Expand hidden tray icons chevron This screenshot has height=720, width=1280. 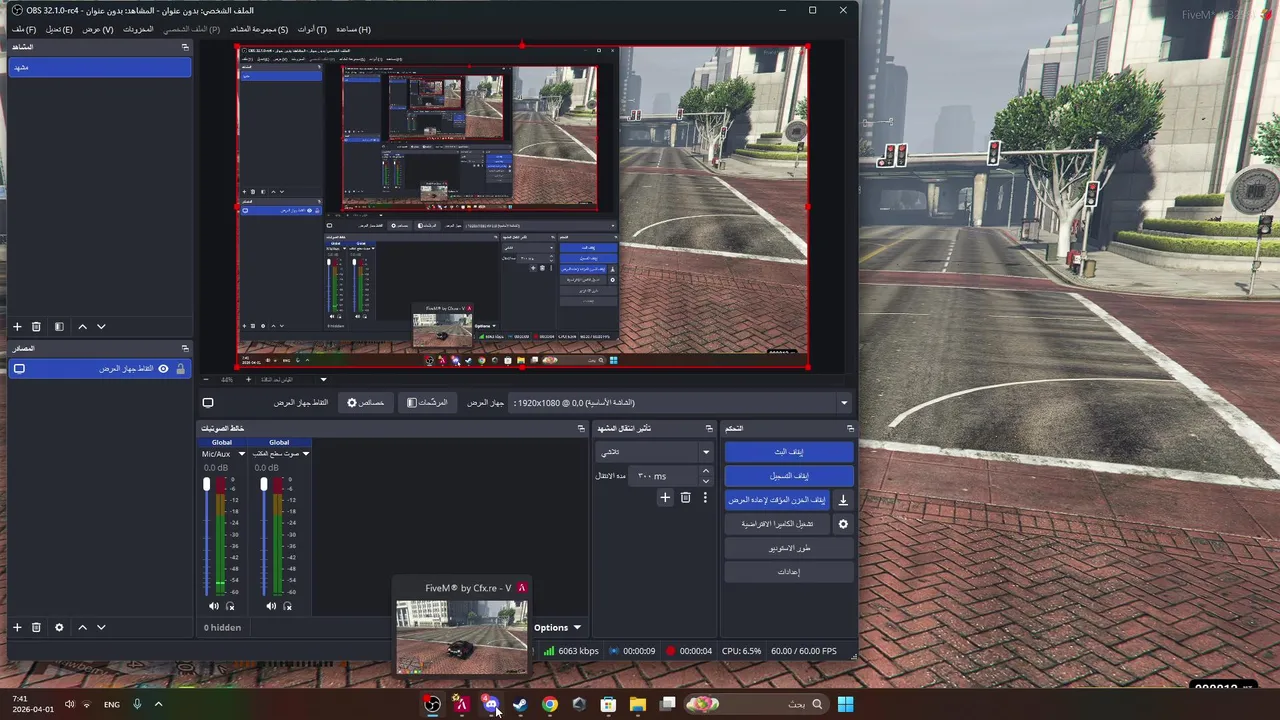[x=158, y=704]
